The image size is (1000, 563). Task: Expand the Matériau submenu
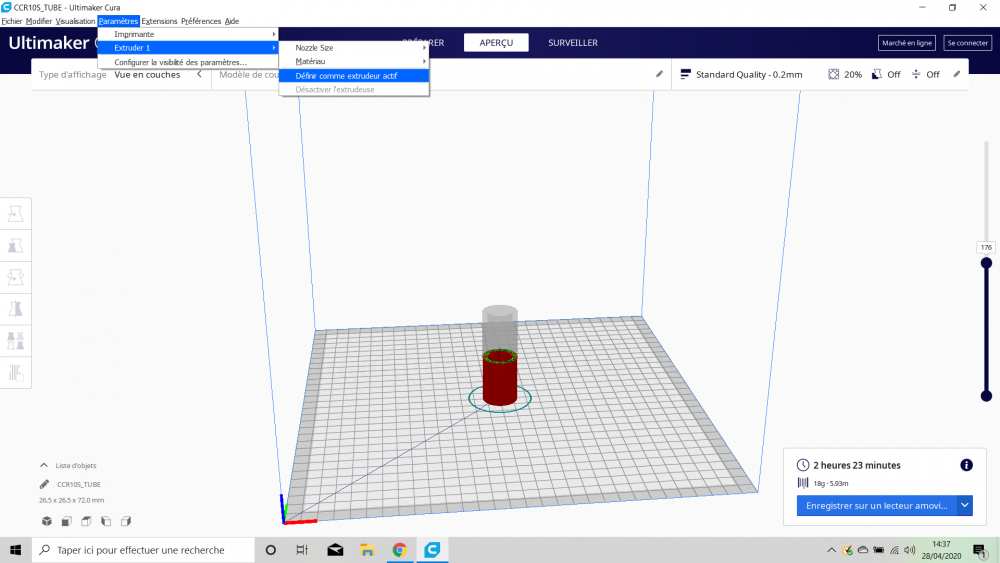coord(354,61)
